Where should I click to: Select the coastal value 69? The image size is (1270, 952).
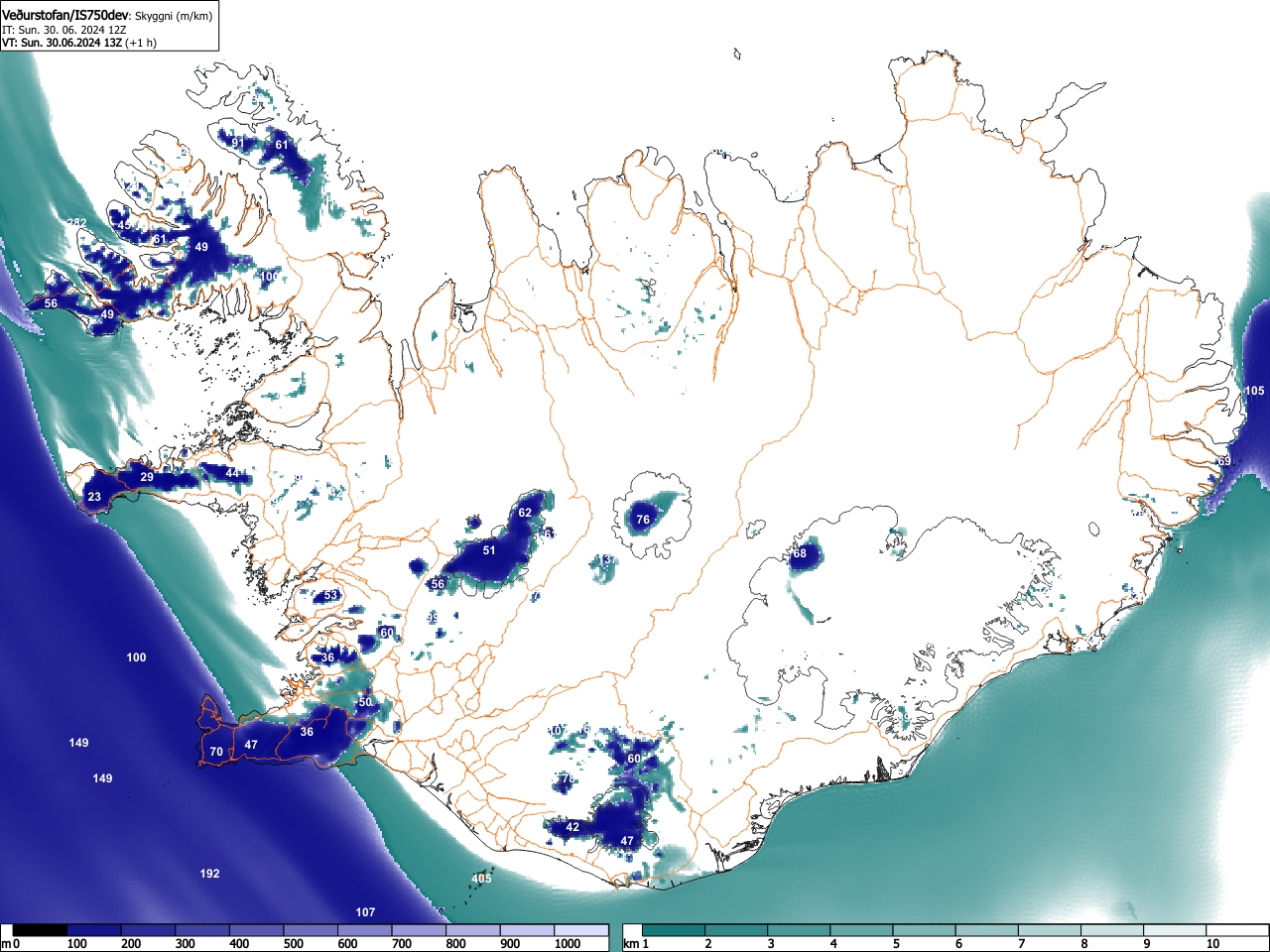(1224, 461)
